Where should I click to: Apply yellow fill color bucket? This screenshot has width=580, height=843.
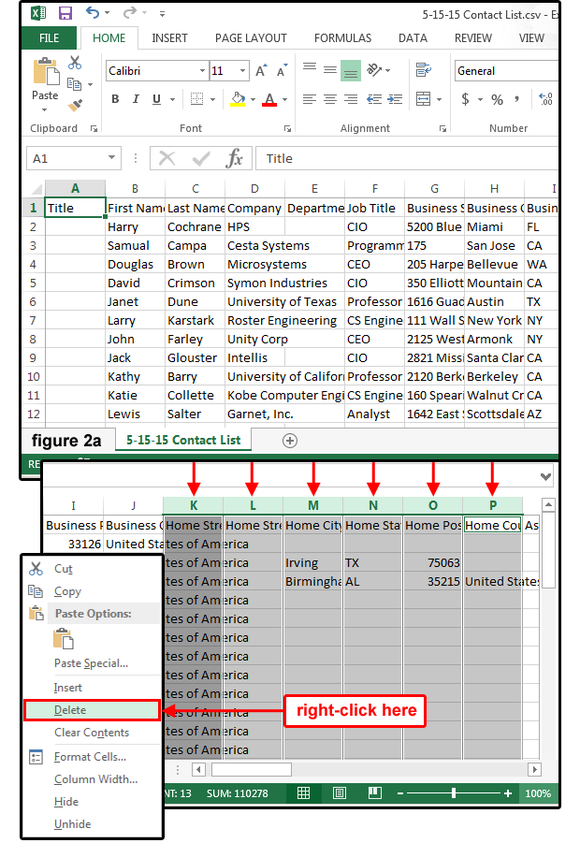pos(238,99)
